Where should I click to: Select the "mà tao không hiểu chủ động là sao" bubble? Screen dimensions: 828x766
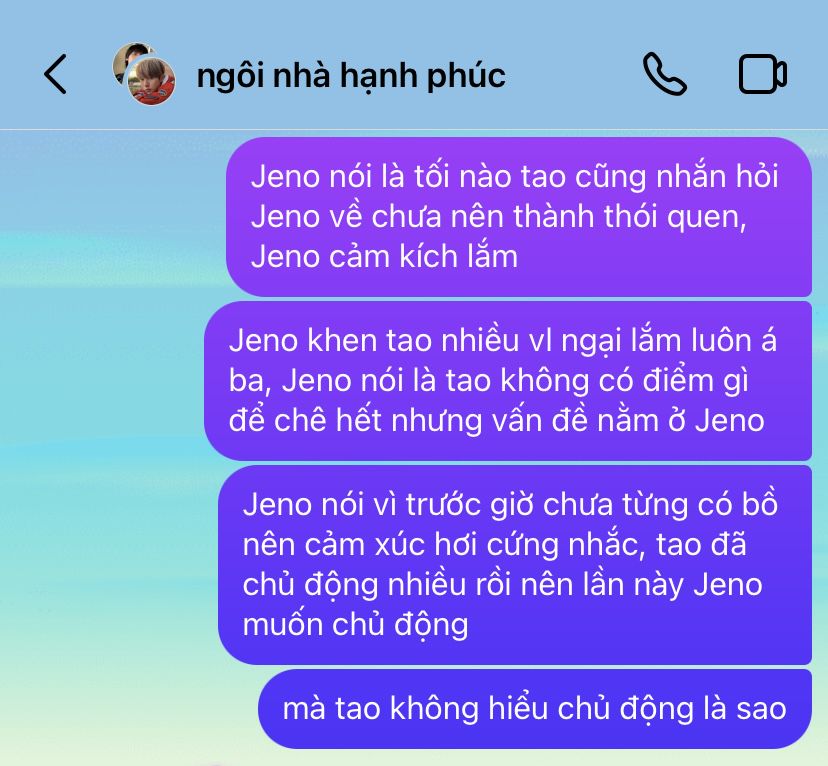pos(534,709)
